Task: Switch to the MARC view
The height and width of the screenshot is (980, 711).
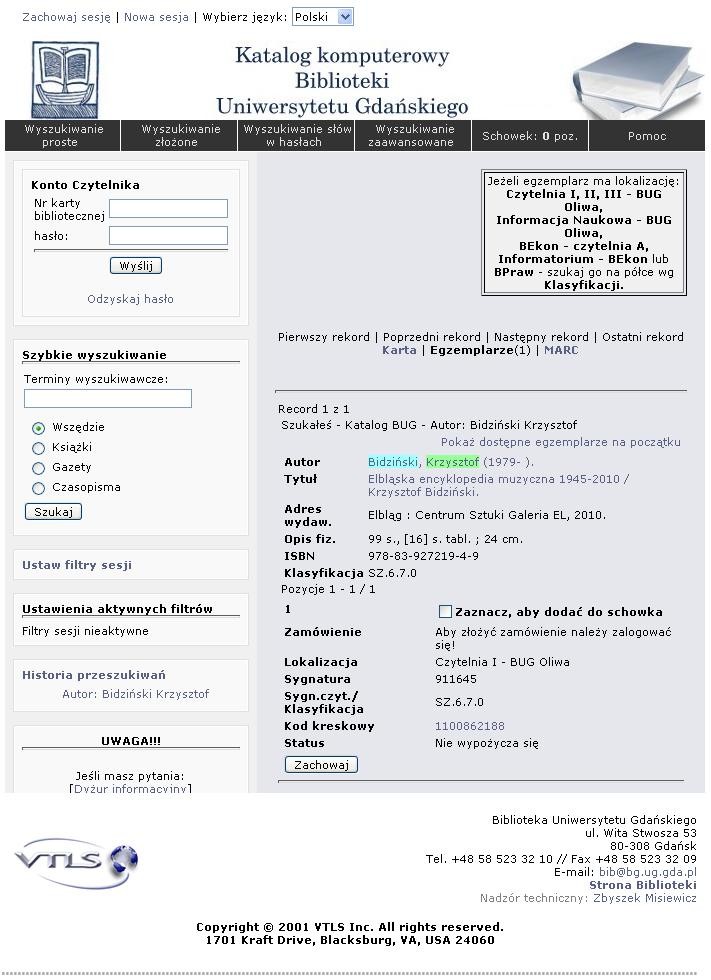Action: coord(561,350)
